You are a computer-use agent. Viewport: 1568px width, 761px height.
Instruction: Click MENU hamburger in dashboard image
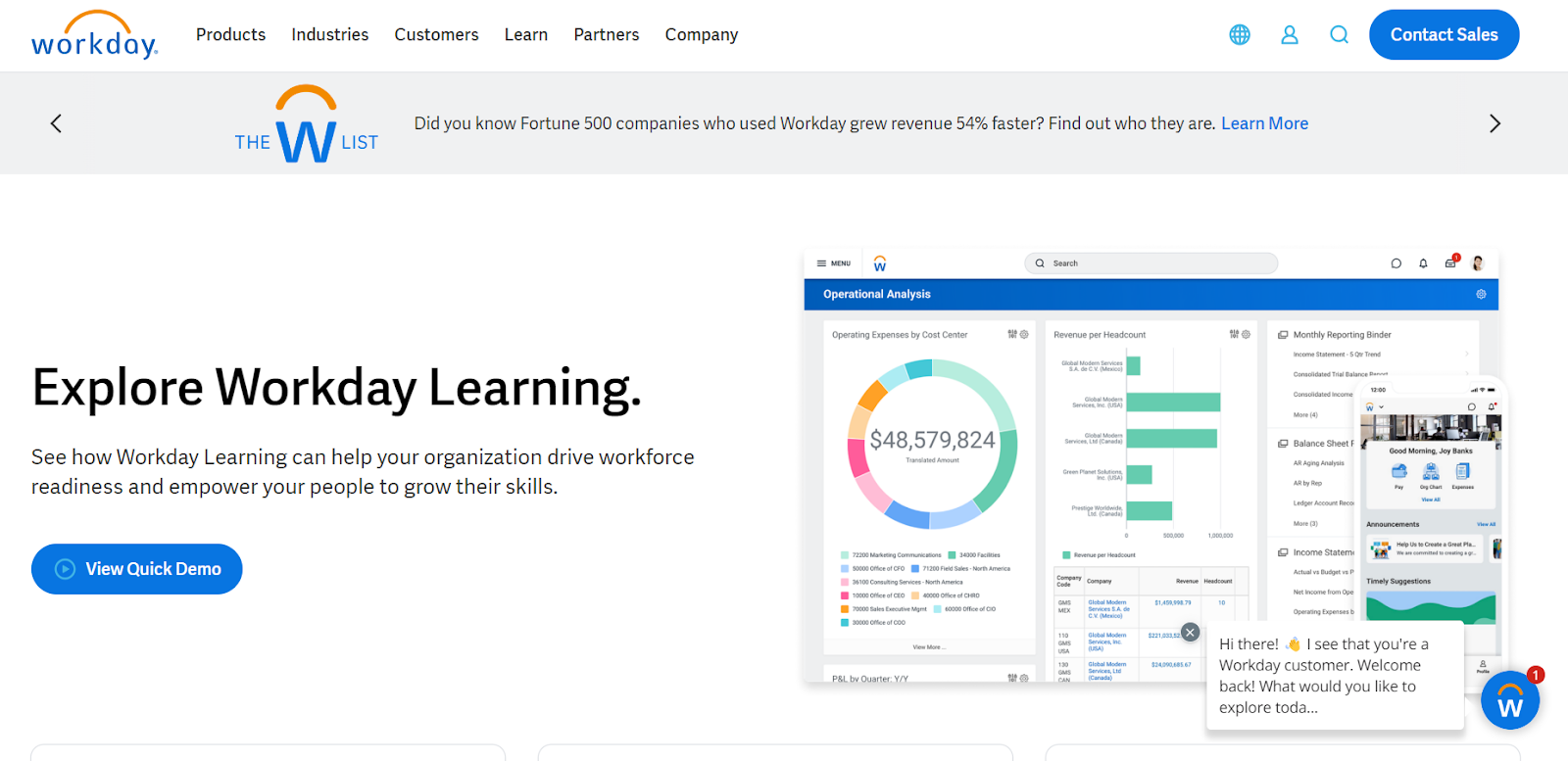[x=833, y=263]
